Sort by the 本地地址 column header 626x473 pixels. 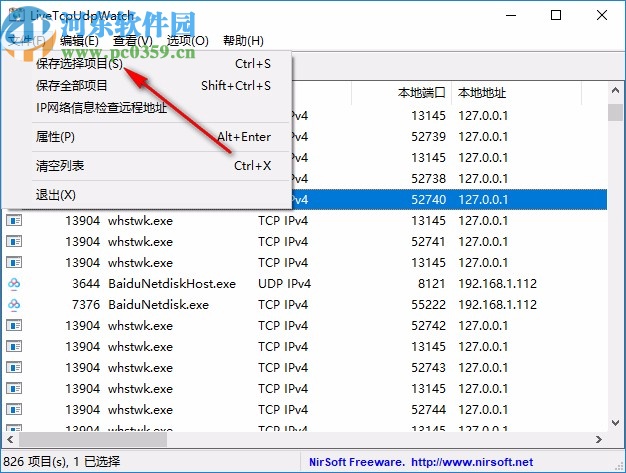(517, 93)
